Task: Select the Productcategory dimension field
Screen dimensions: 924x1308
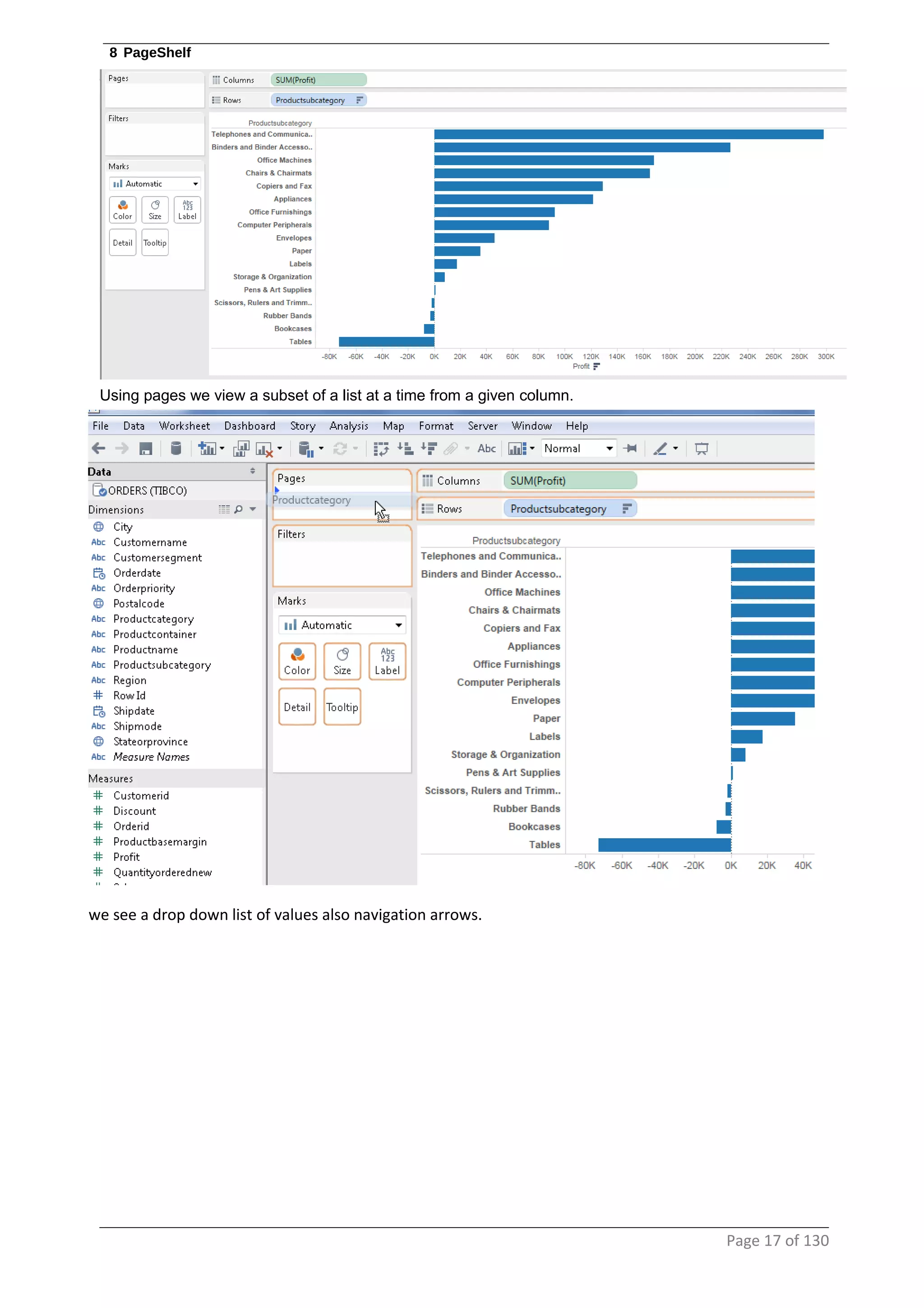Action: click(153, 619)
